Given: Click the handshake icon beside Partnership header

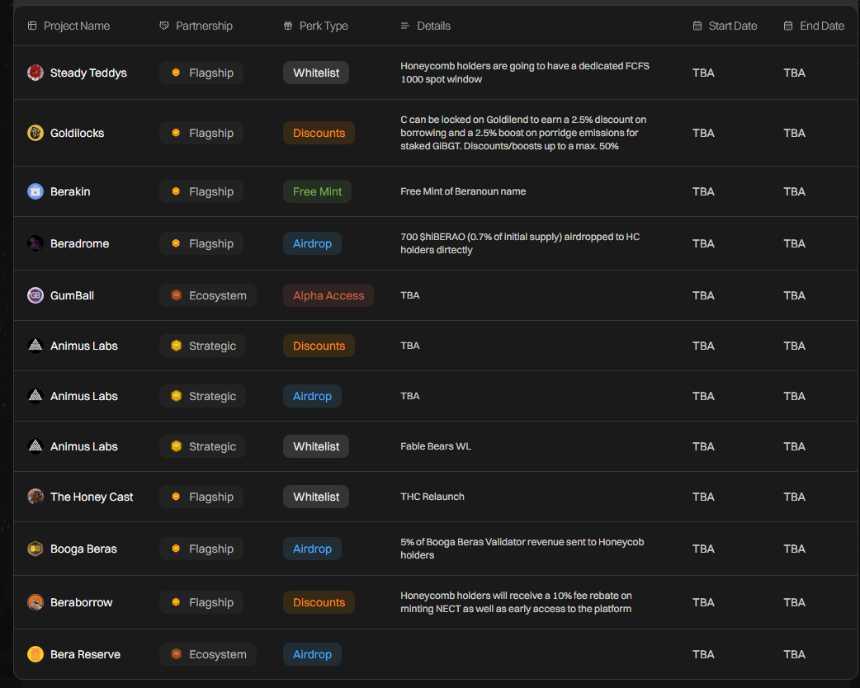Looking at the screenshot, I should pyautogui.click(x=164, y=26).
